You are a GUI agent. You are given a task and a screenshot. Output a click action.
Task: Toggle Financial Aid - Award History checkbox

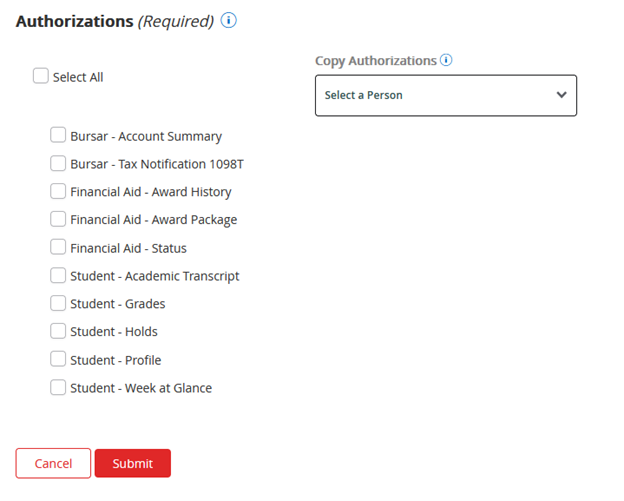point(58,191)
